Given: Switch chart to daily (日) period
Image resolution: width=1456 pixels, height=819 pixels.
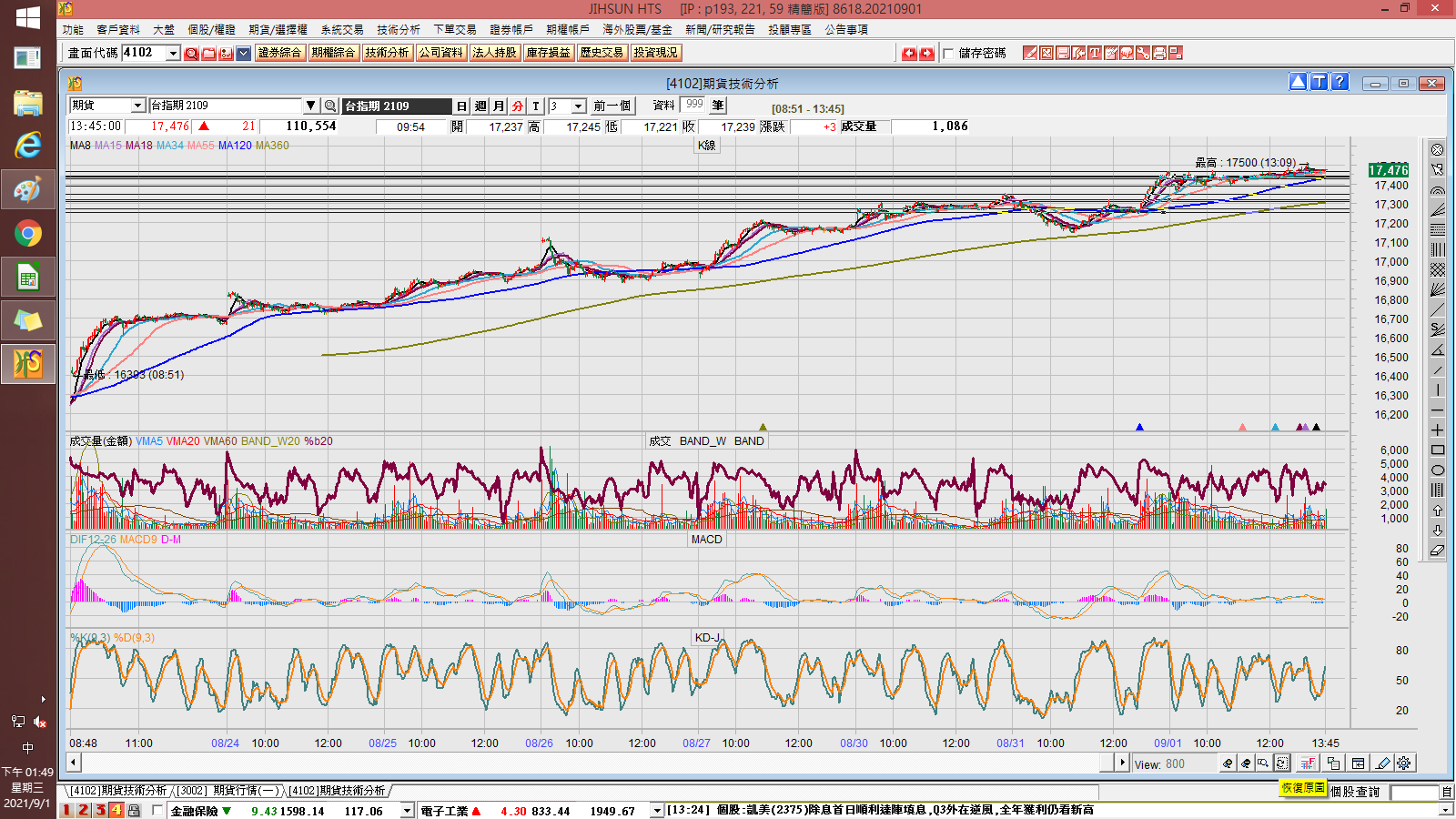Looking at the screenshot, I should coord(461,106).
